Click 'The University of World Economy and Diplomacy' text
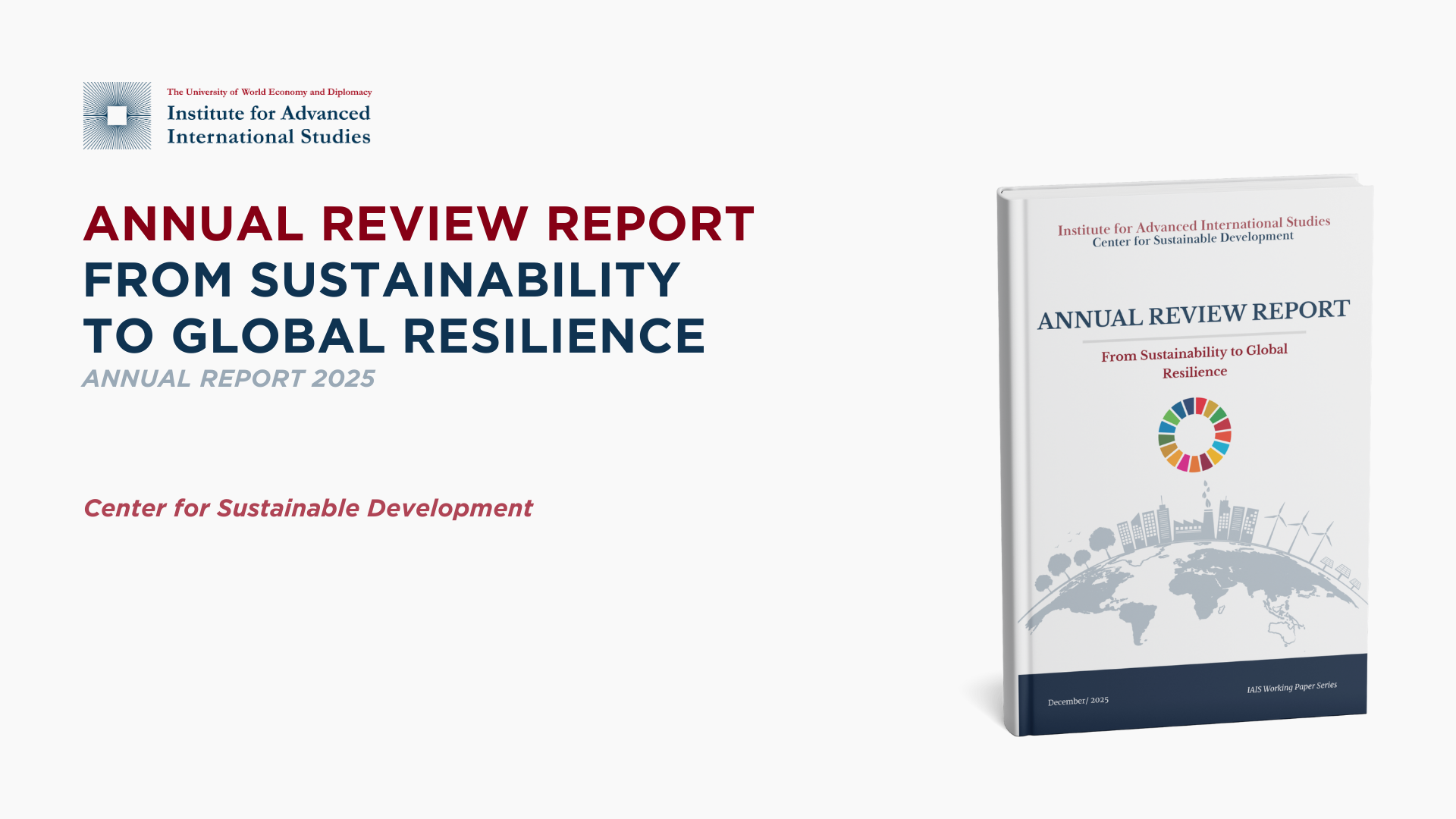The image size is (1456, 819). [269, 92]
